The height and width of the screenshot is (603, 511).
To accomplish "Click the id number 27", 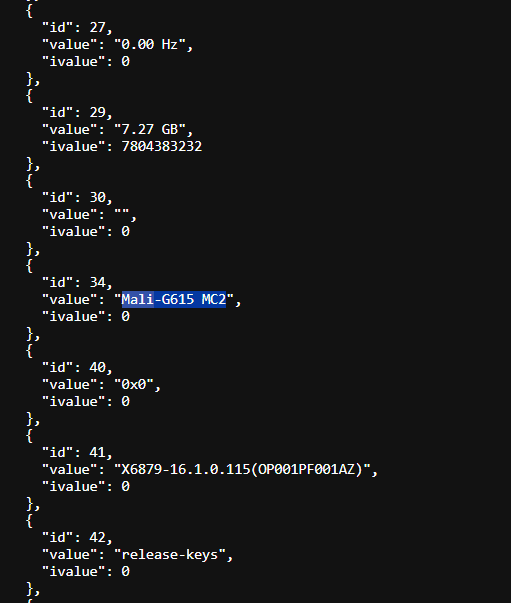I will (x=97, y=27).
